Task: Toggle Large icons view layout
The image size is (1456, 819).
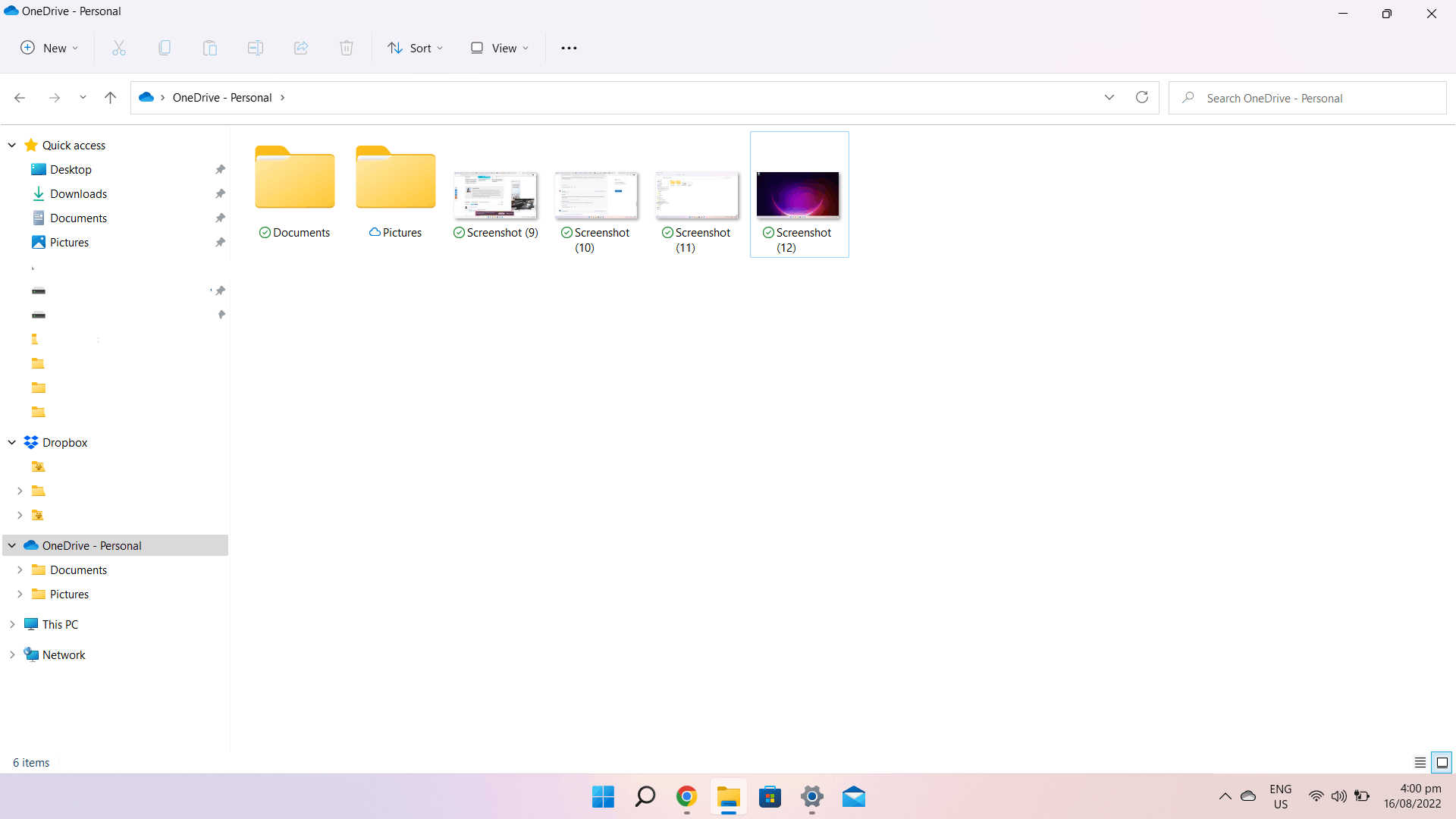Action: (1442, 762)
